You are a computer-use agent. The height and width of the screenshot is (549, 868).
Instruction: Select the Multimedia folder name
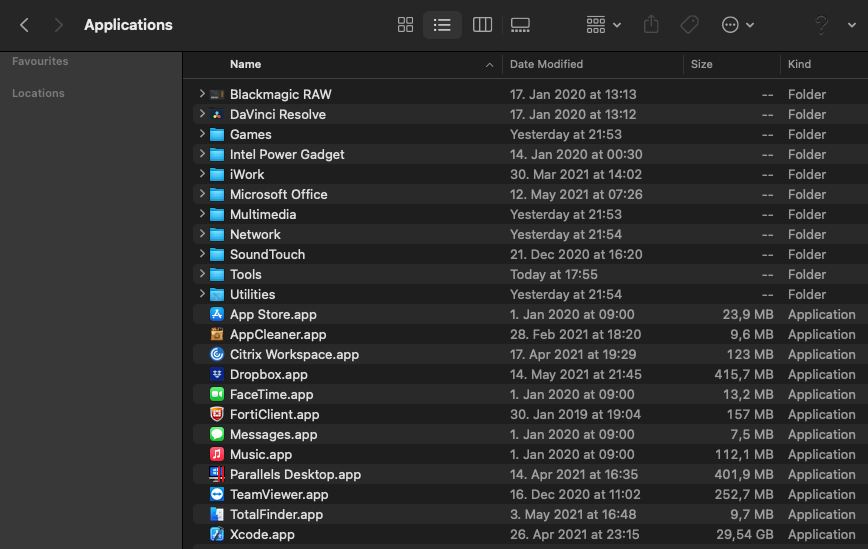click(x=263, y=214)
